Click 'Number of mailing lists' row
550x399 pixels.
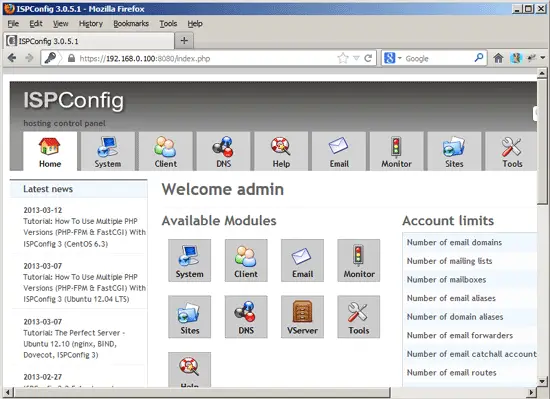[x=470, y=261]
